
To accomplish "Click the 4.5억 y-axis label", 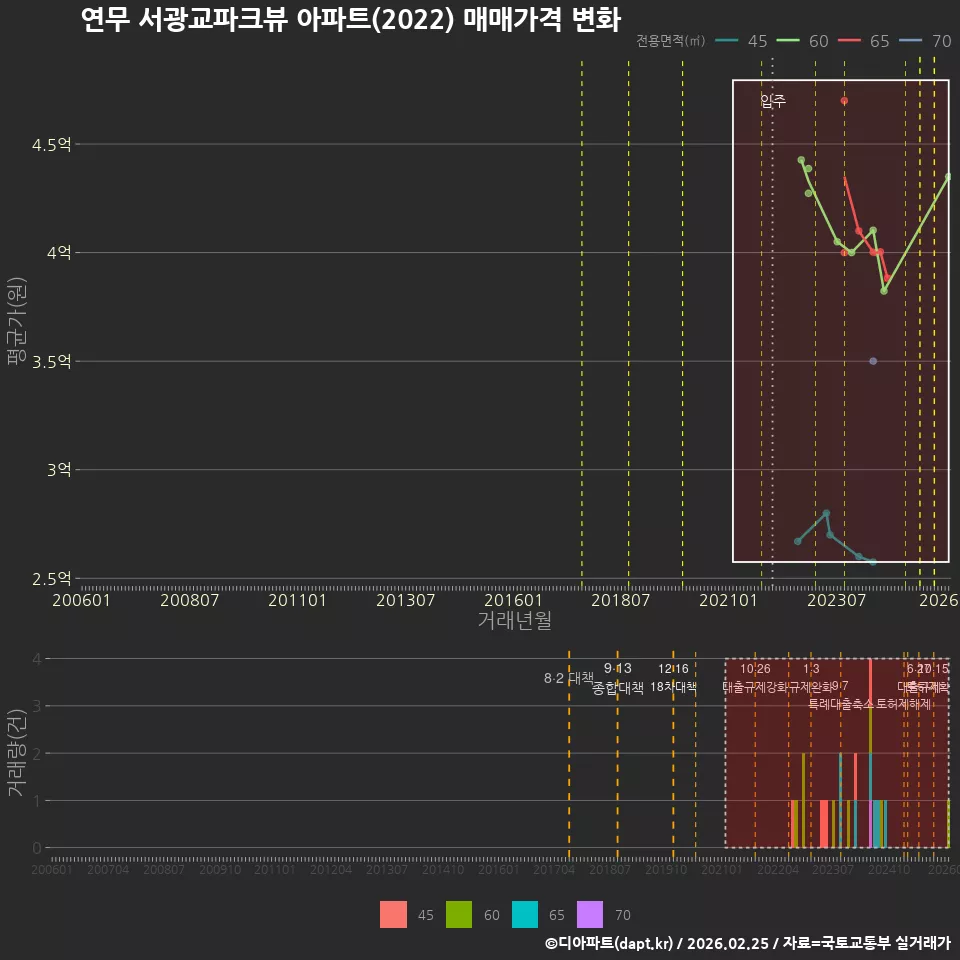I will pyautogui.click(x=51, y=145).
